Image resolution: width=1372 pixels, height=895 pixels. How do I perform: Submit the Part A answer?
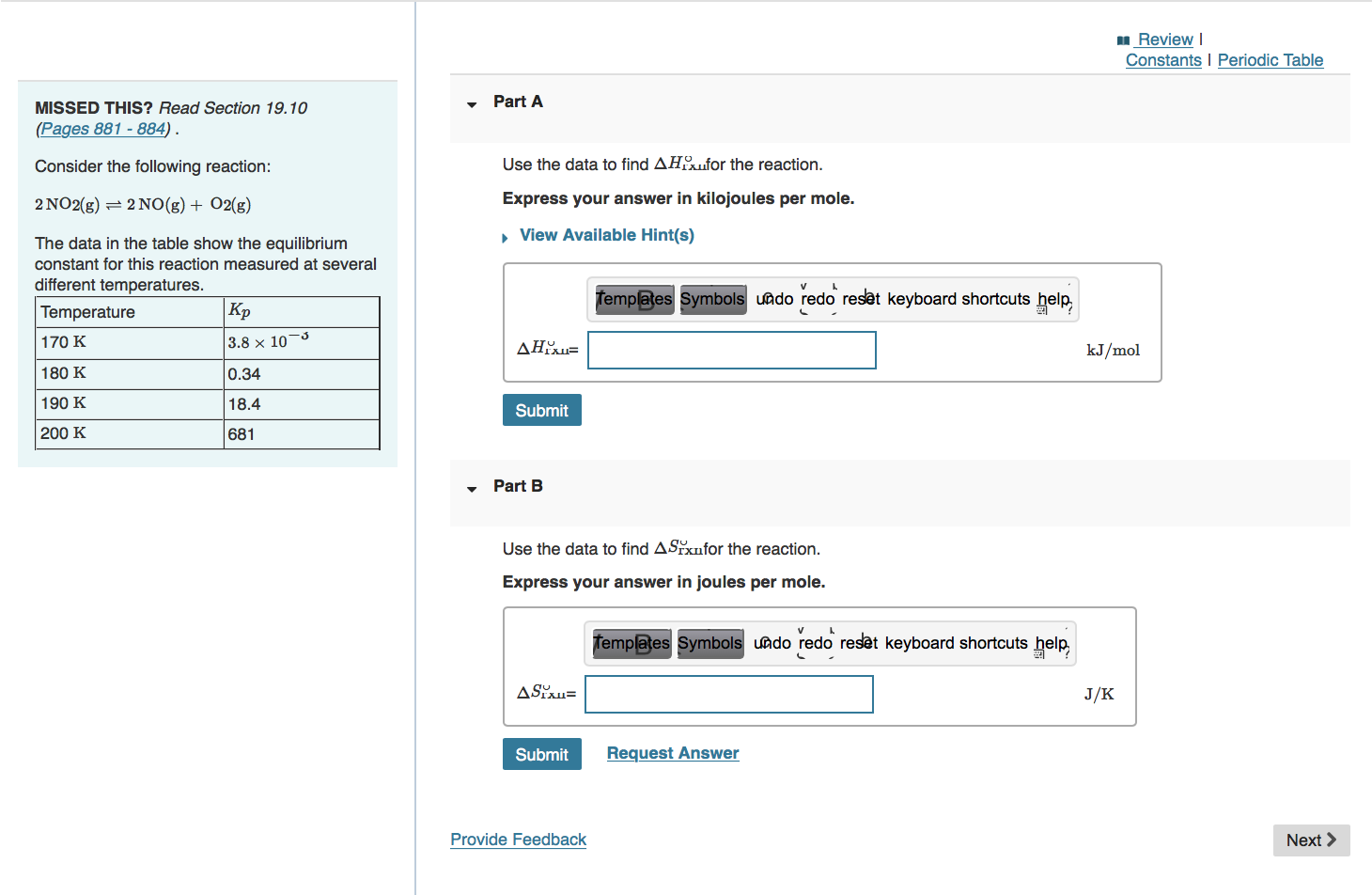(x=542, y=410)
